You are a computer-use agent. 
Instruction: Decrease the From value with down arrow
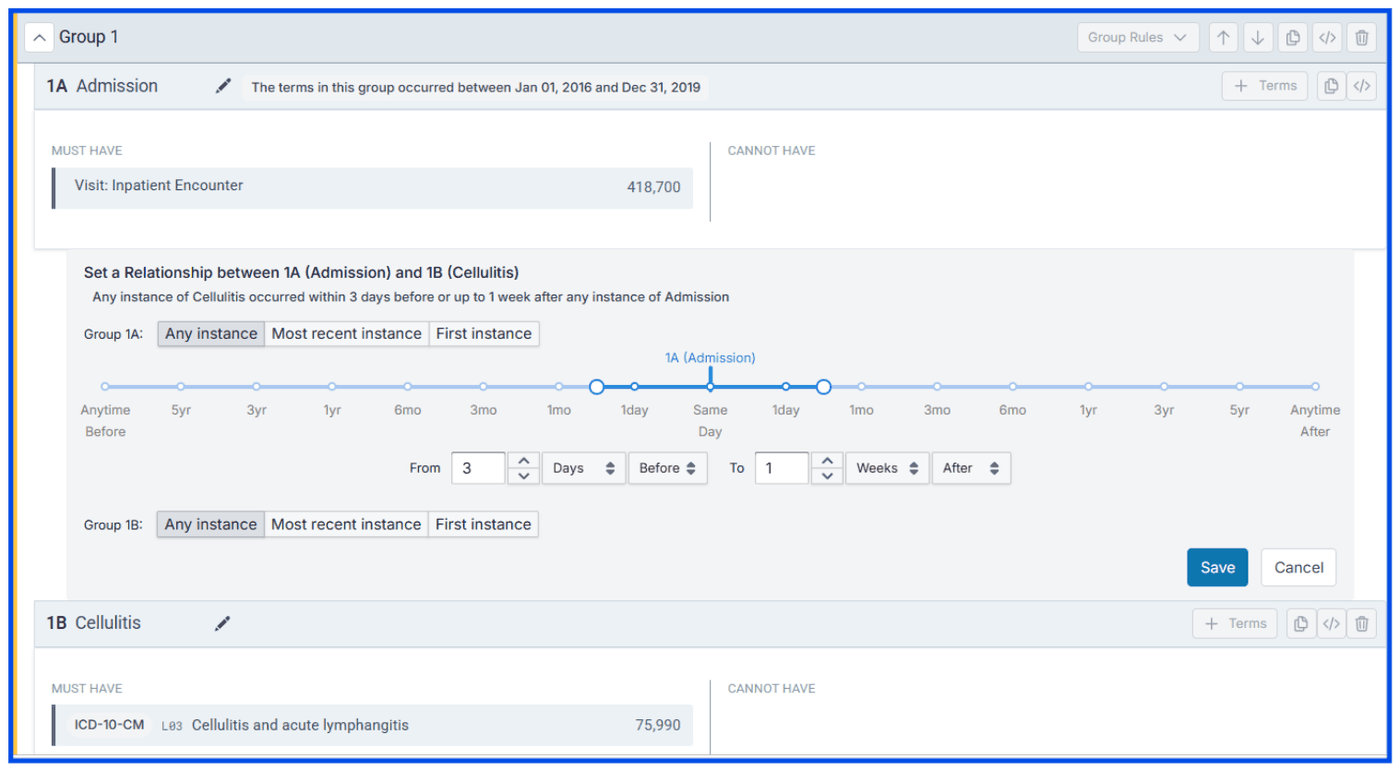coord(524,476)
